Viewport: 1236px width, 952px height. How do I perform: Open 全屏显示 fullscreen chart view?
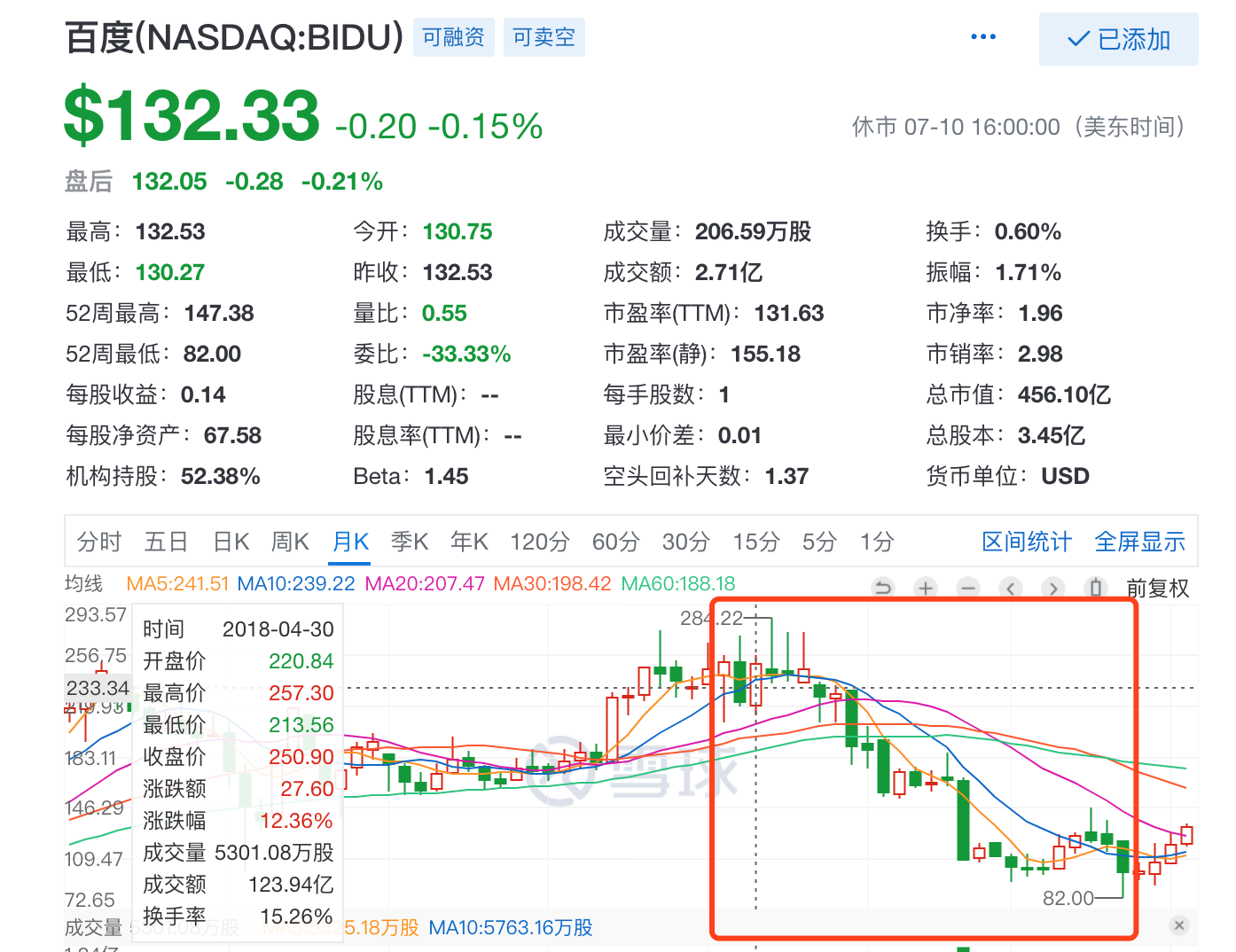tap(1140, 542)
